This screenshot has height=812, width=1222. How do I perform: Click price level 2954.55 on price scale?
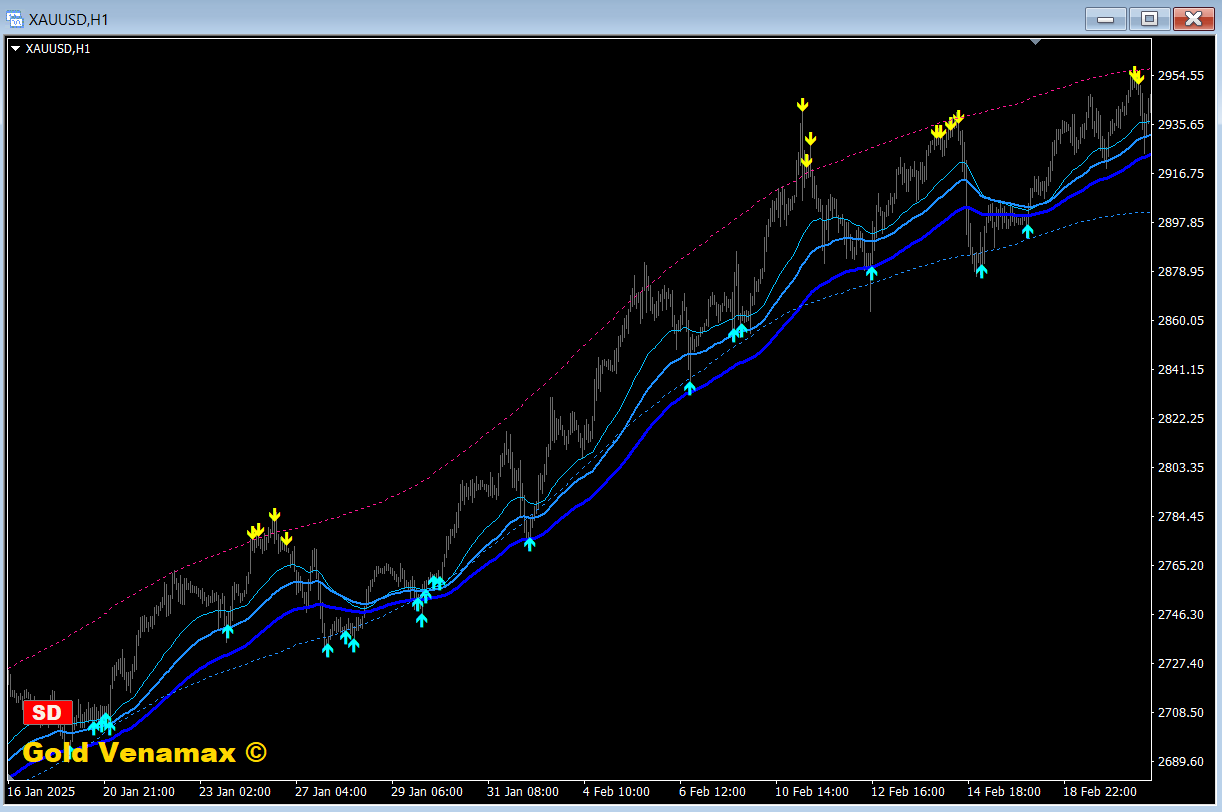(1181, 76)
